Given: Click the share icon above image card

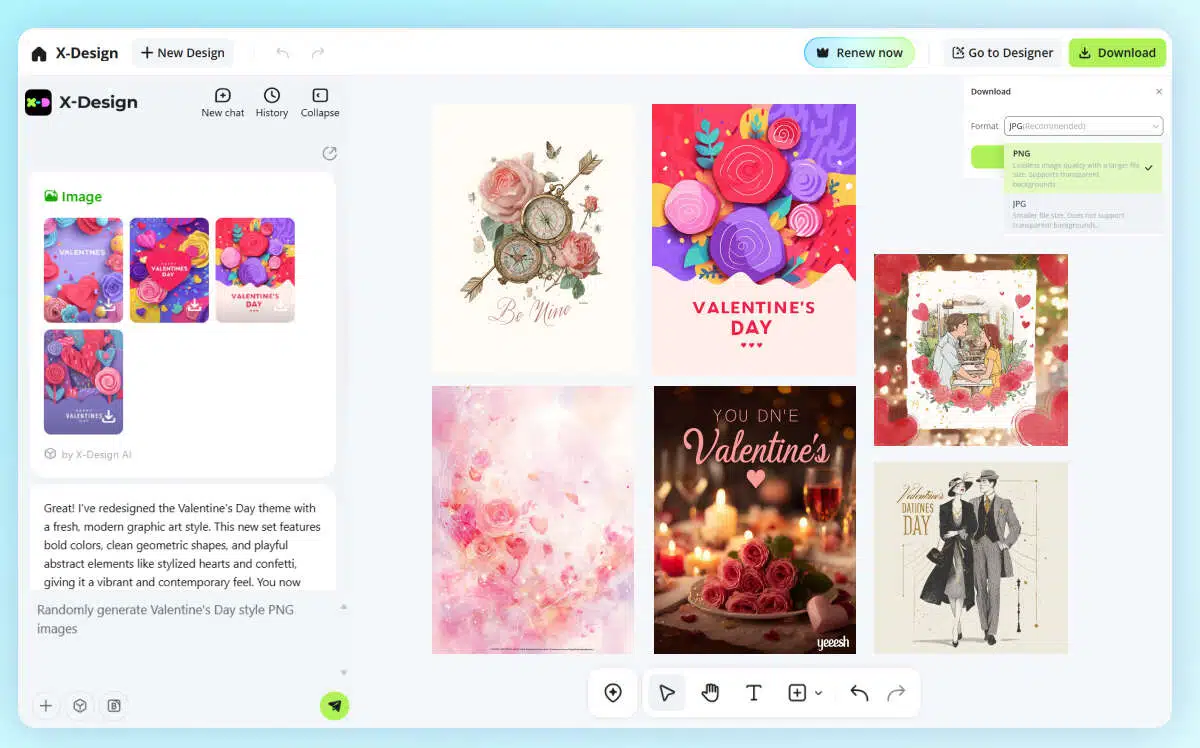Looking at the screenshot, I should [x=329, y=153].
